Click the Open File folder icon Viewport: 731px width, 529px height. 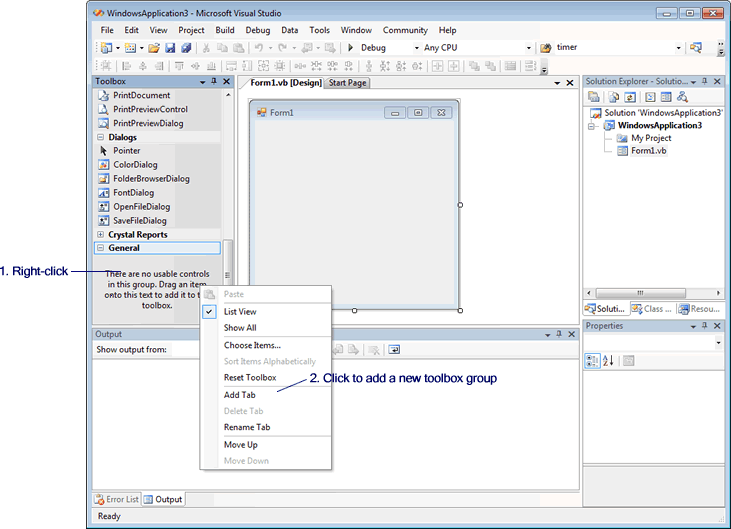(x=154, y=48)
